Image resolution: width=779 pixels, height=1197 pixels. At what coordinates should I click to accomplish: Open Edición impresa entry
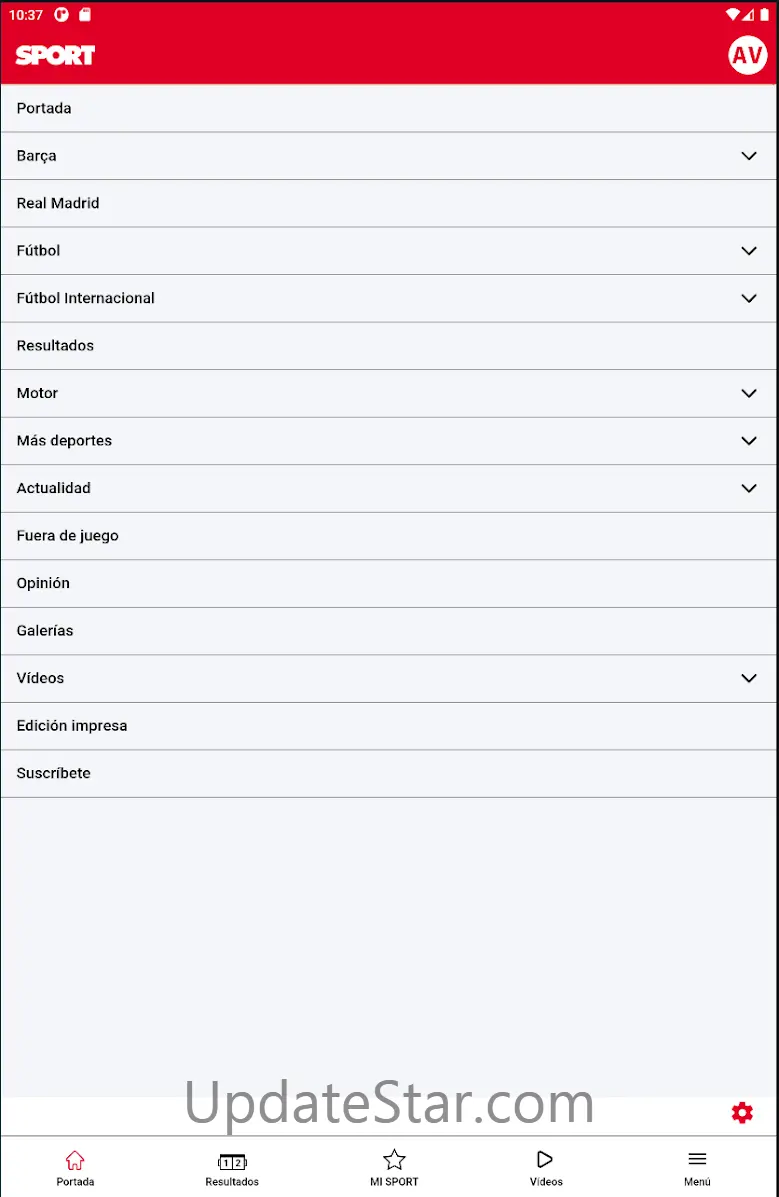[72, 726]
